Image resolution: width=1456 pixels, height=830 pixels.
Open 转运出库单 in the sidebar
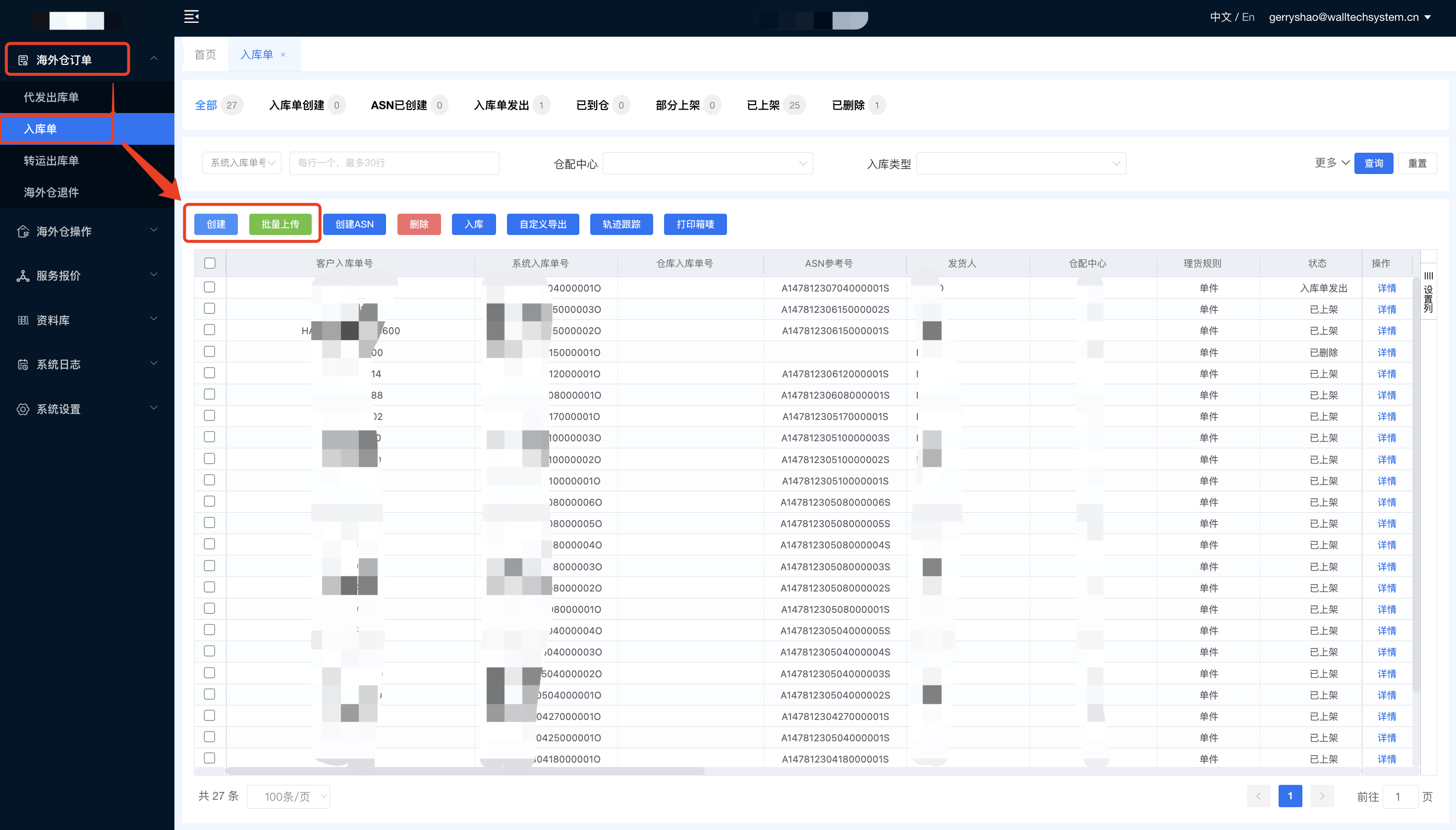[x=87, y=161]
